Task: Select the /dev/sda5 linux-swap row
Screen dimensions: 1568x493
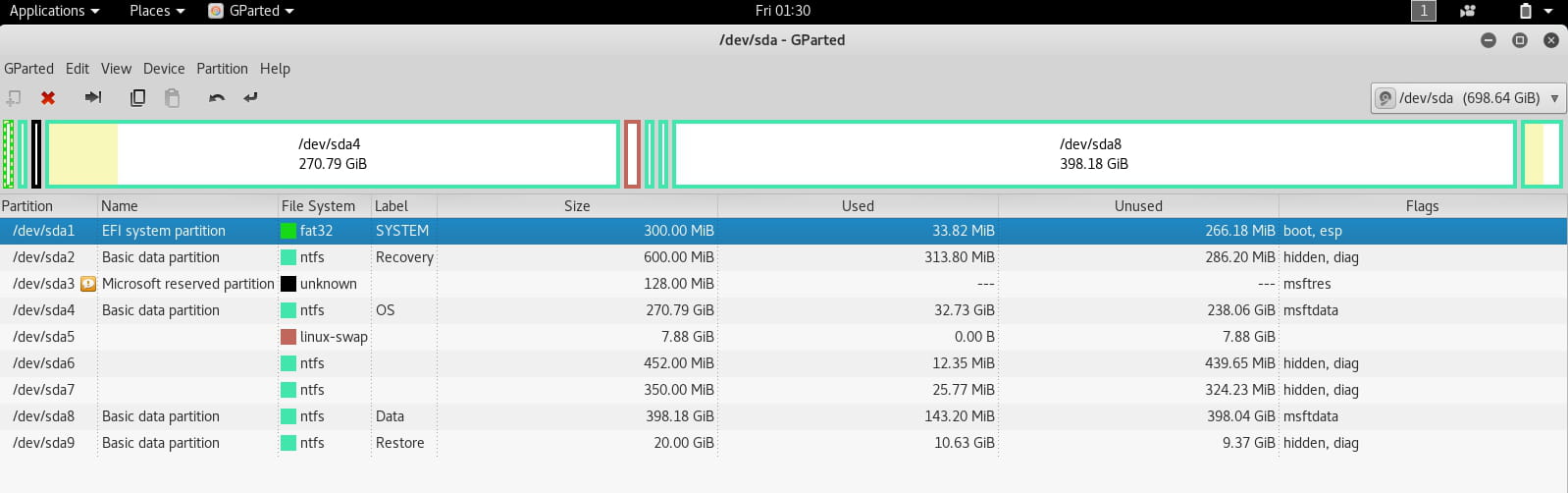Action: pyautogui.click(x=784, y=337)
